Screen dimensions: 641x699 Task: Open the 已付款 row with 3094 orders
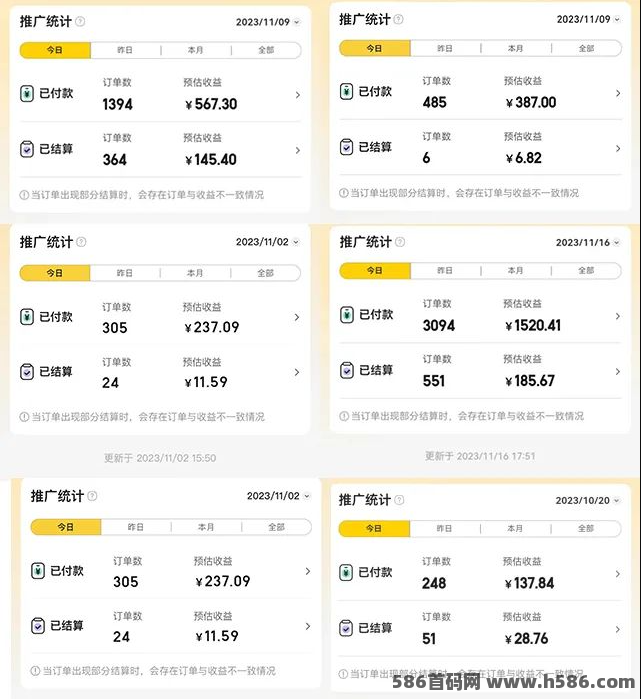481,316
